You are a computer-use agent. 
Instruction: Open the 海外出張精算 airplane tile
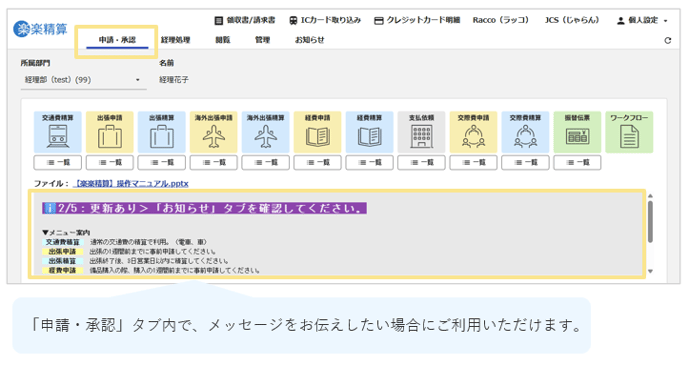point(265,132)
